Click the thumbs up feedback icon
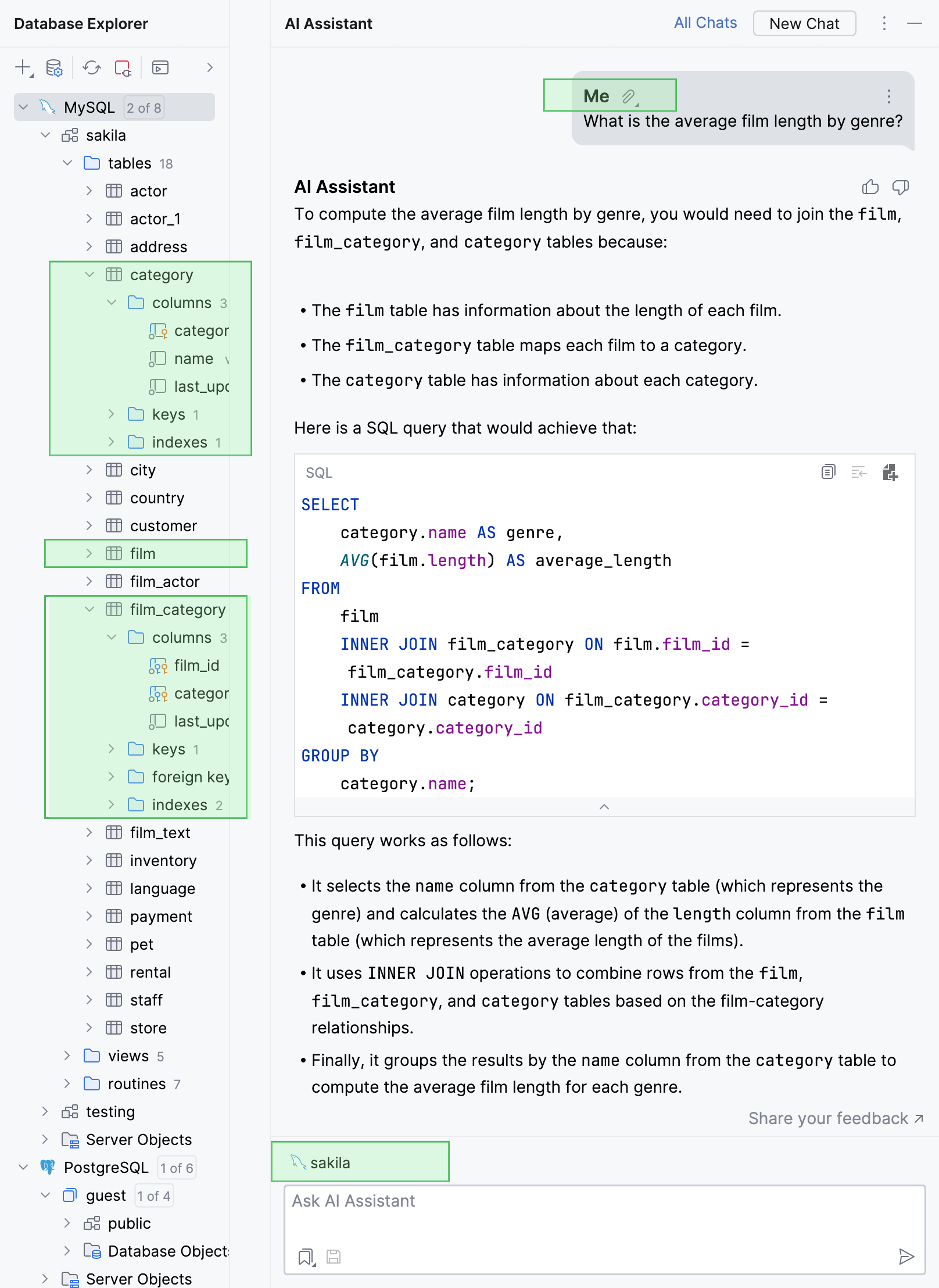The height and width of the screenshot is (1288, 939). coord(870,187)
